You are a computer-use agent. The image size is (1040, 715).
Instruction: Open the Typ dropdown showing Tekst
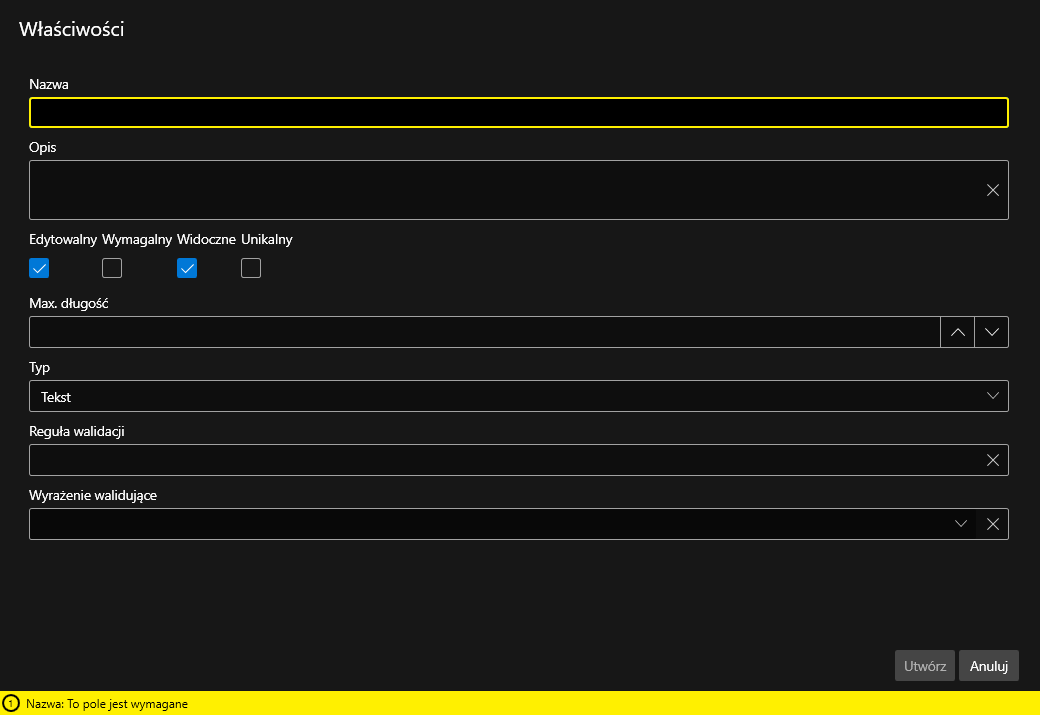coord(518,396)
